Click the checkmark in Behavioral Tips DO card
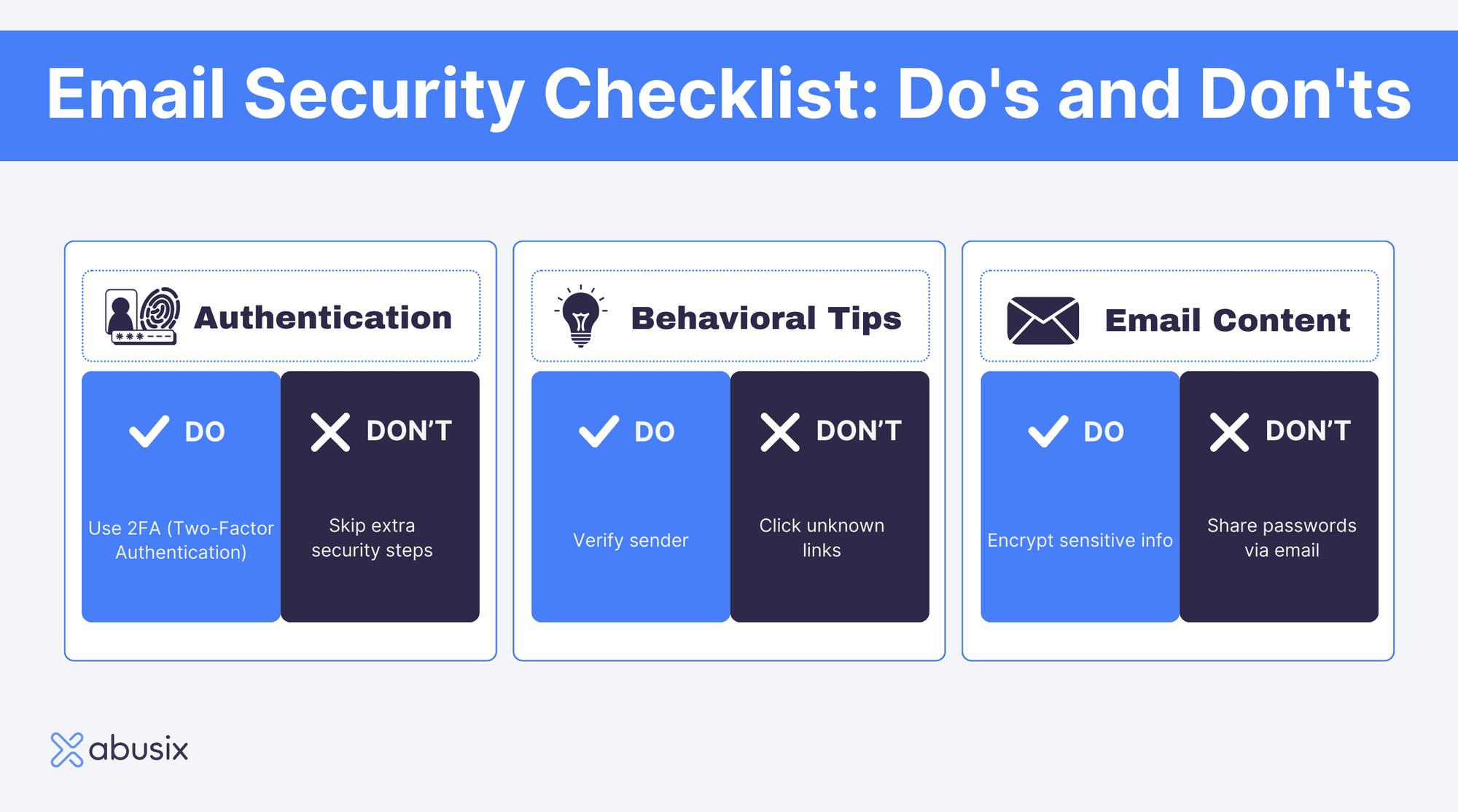 point(599,432)
